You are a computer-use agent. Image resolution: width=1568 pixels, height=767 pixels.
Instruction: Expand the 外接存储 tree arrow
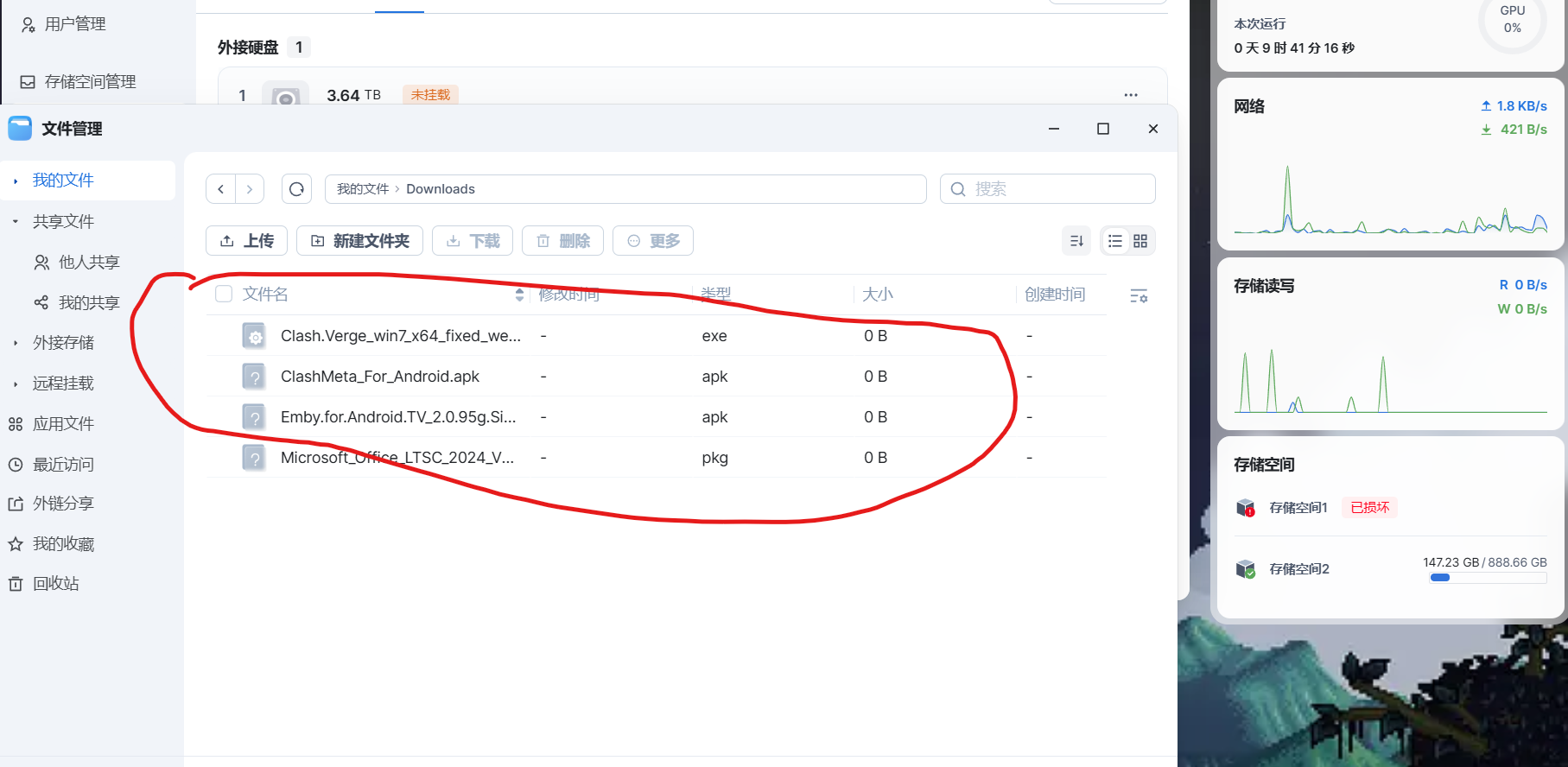(16, 343)
